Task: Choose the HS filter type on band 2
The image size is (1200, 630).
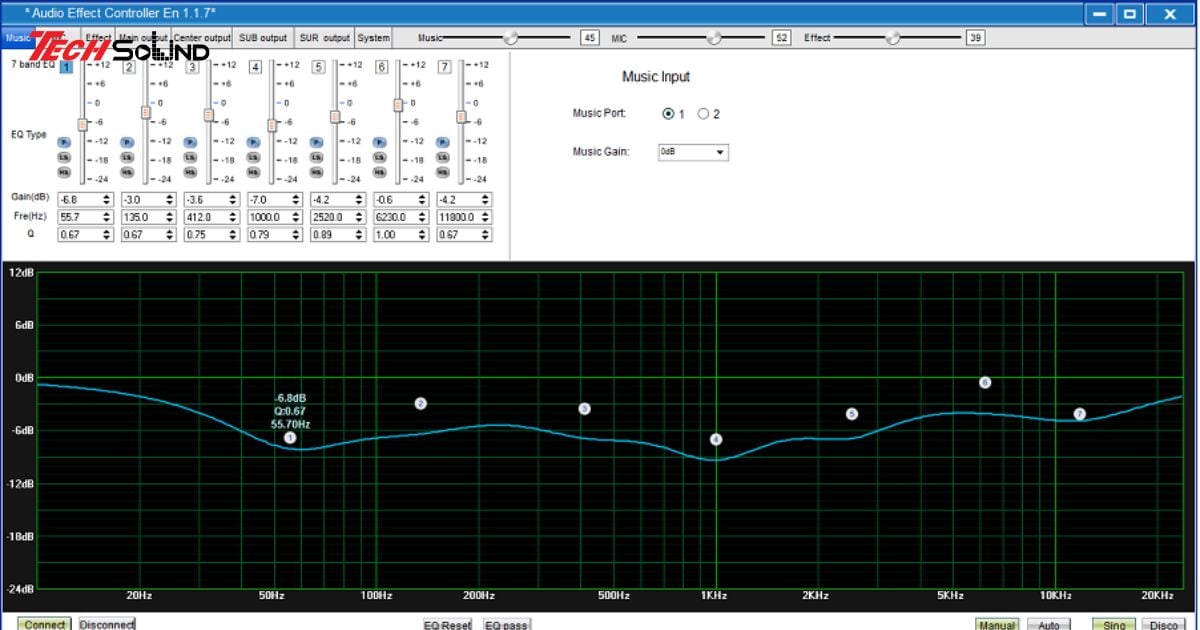Action: point(127,172)
